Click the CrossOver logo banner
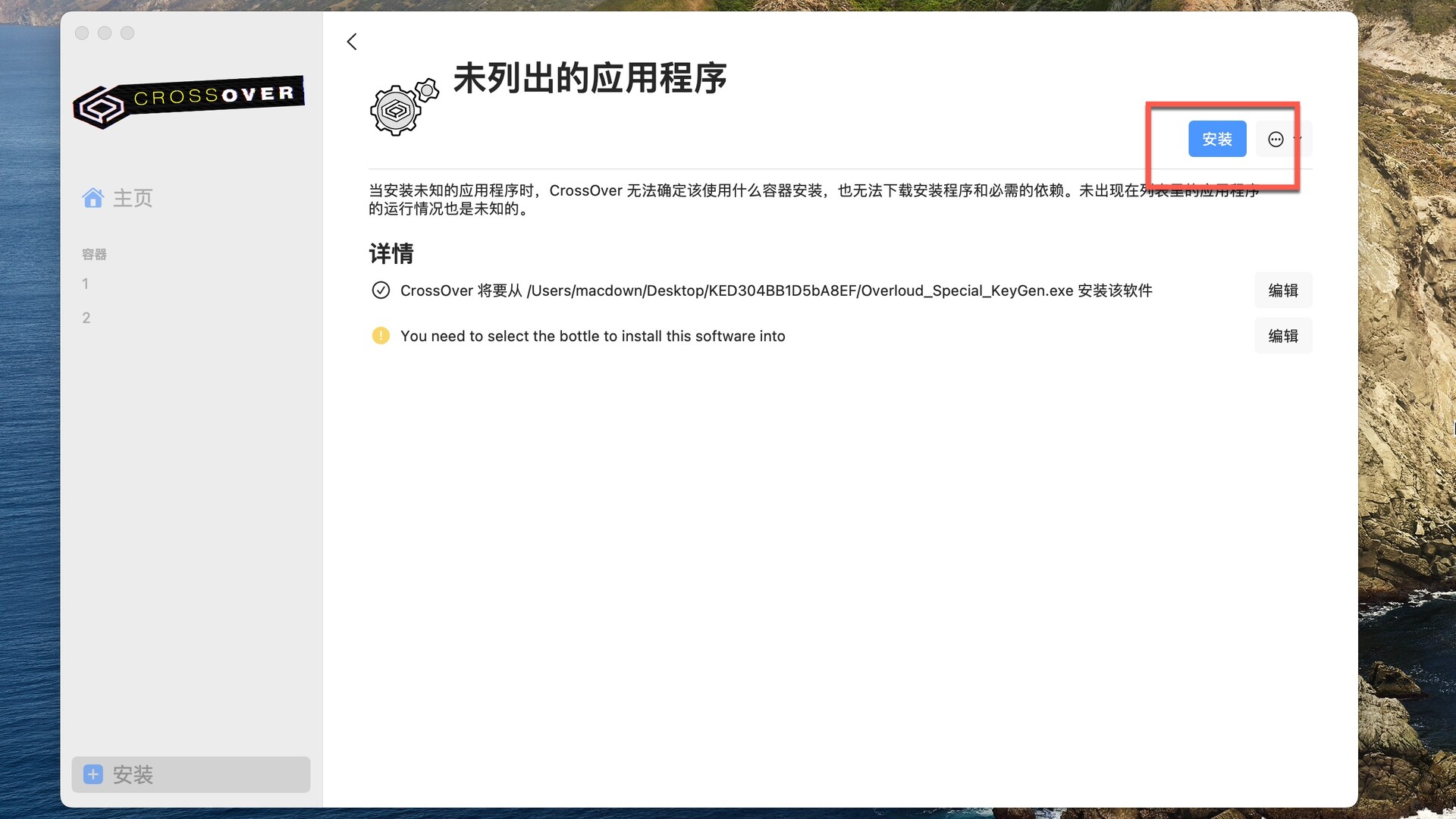 [x=189, y=102]
